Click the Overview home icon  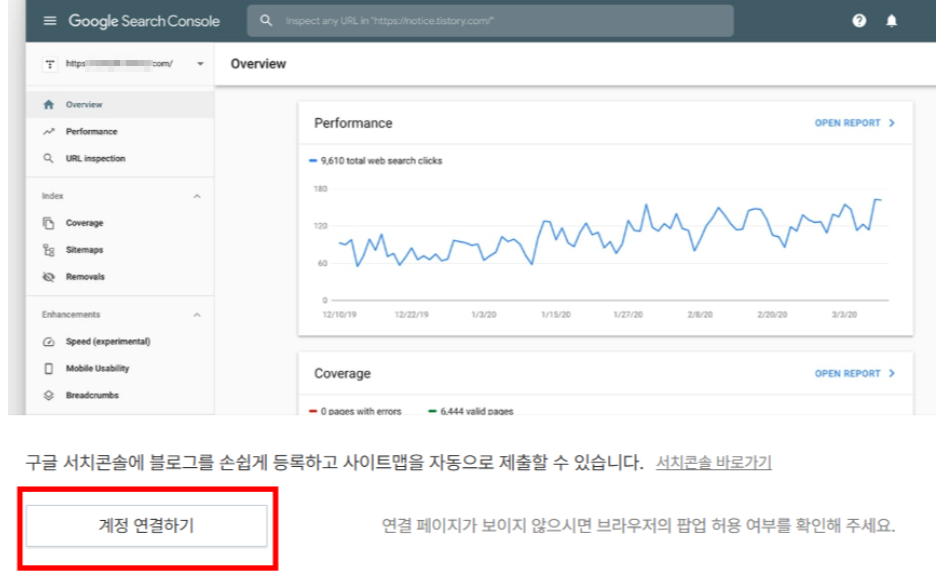tap(49, 104)
